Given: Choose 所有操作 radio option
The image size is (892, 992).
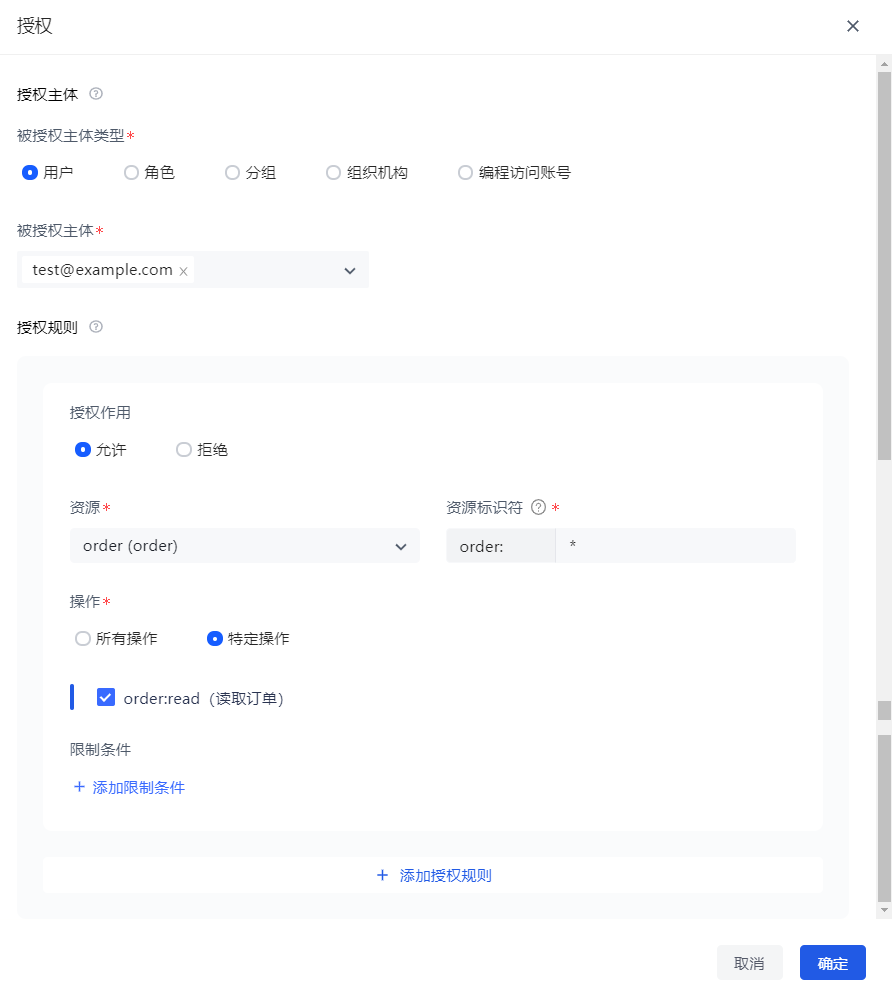Looking at the screenshot, I should pyautogui.click(x=83, y=638).
